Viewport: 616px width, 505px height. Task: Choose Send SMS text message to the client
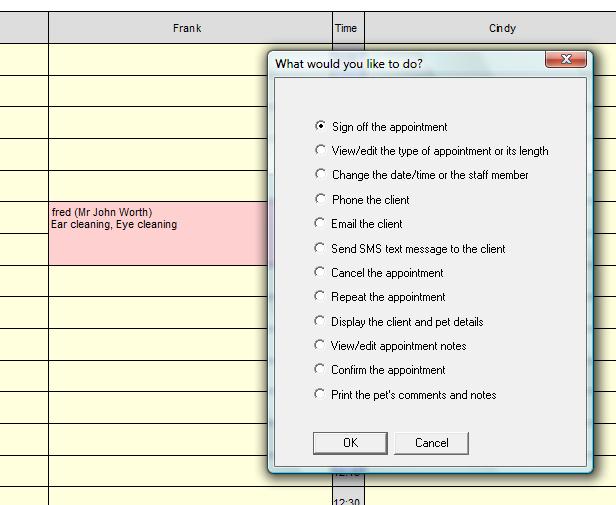[320, 248]
